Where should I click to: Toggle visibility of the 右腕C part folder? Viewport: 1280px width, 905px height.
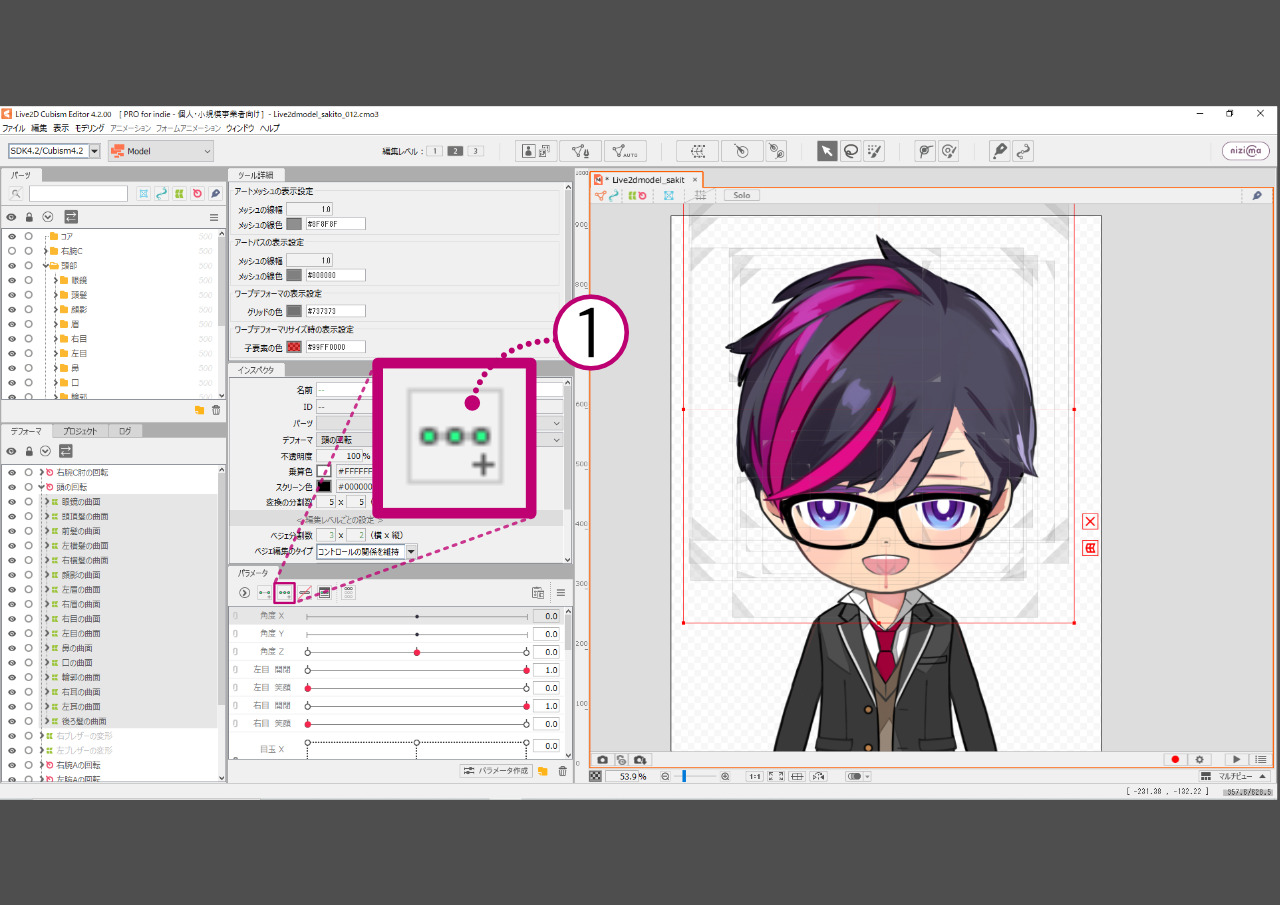pos(12,251)
